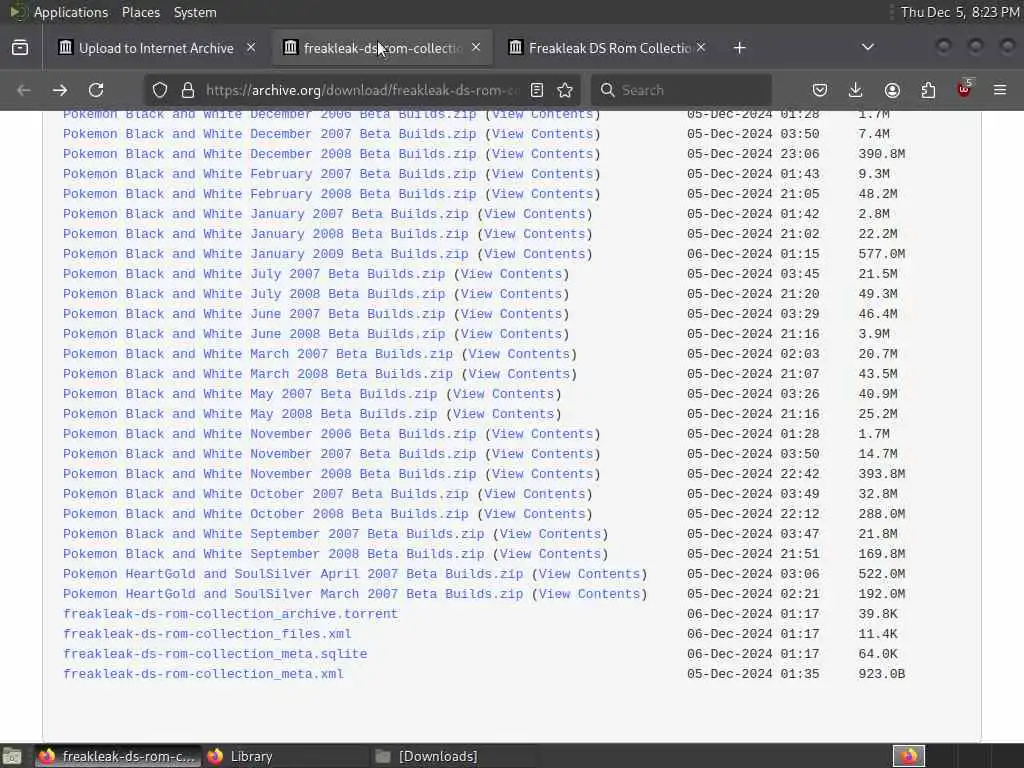Download October 2007 Beta Builds.zip
This screenshot has width=1024, height=768.
tap(266, 494)
